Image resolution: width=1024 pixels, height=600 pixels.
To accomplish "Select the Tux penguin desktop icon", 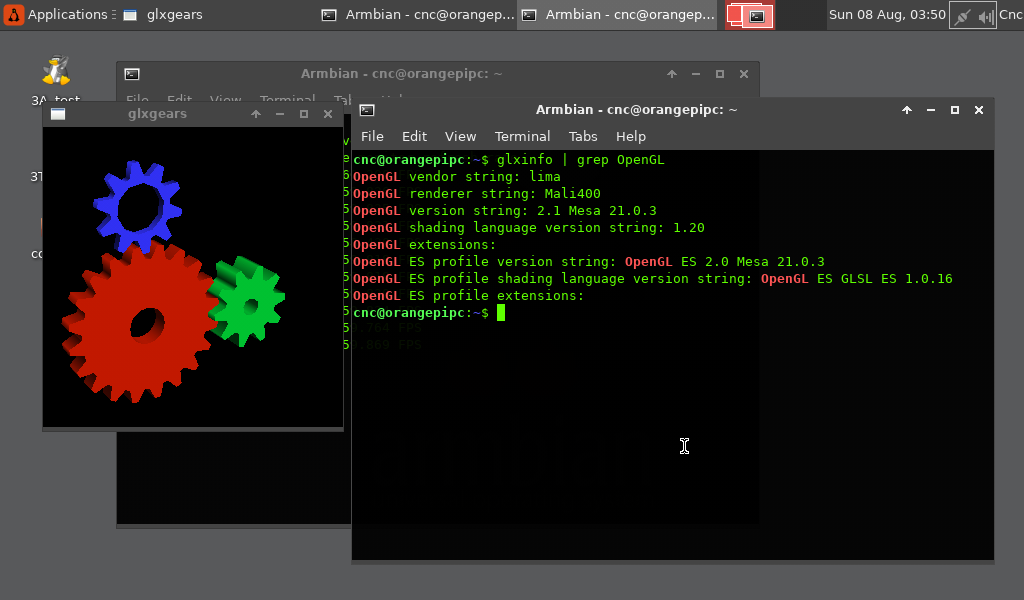I will pyautogui.click(x=56, y=71).
